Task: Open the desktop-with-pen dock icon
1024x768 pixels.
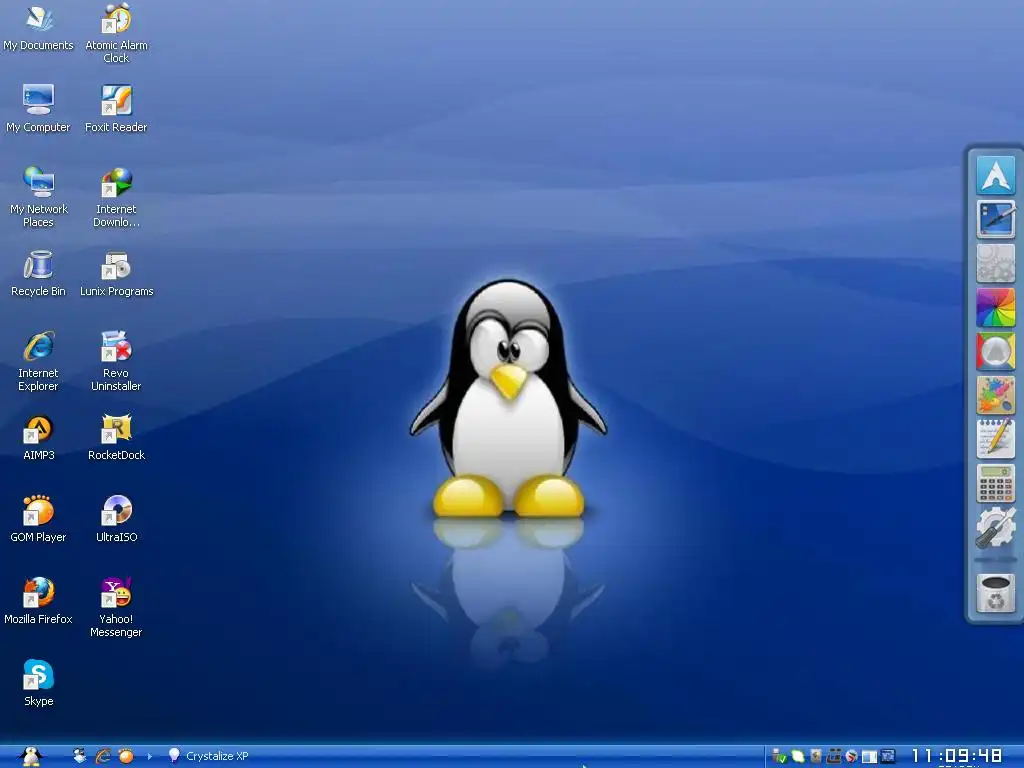Action: click(x=995, y=219)
